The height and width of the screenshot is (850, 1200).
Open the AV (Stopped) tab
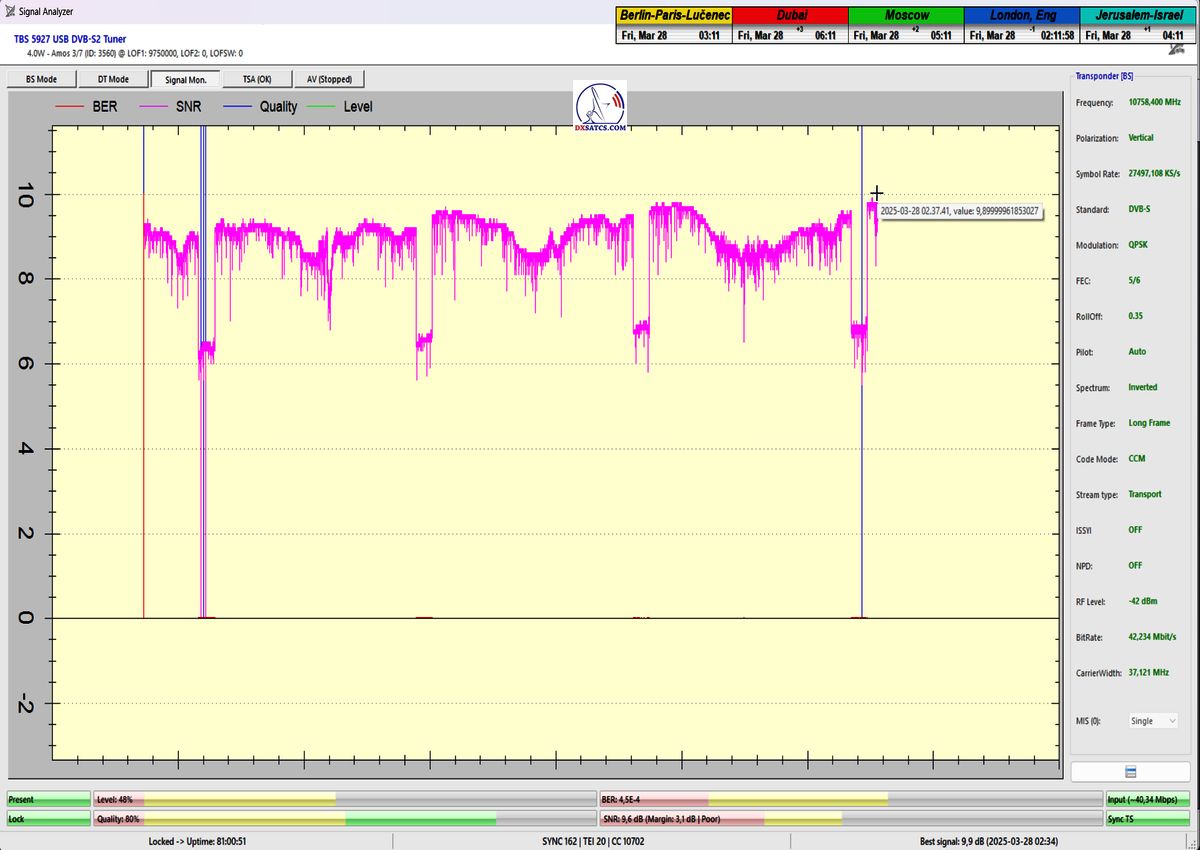[x=328, y=79]
